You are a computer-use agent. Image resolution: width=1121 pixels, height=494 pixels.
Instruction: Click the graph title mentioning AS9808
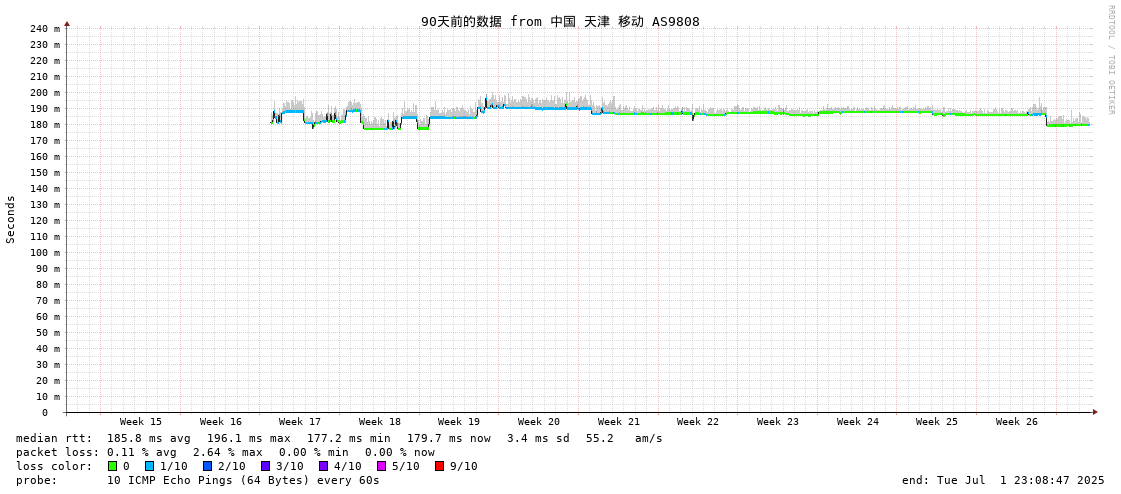tap(560, 21)
